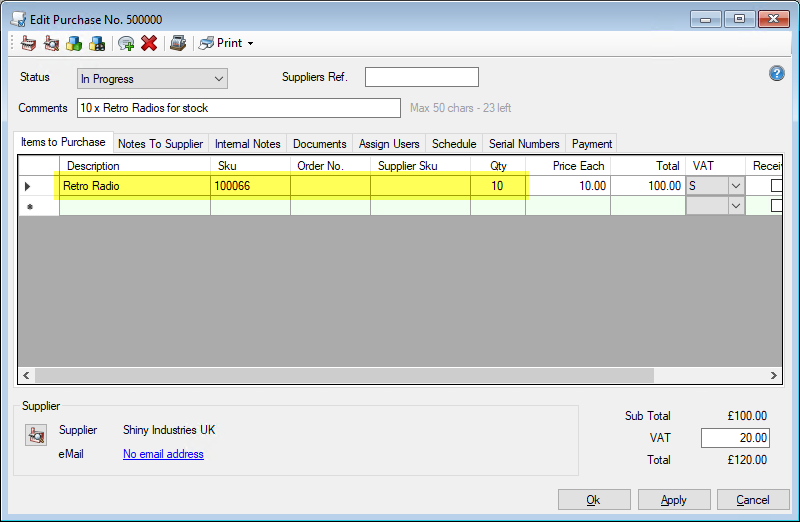This screenshot has height=522, width=800.
Task: Click into the Suppliers Ref text field
Action: tap(421, 78)
